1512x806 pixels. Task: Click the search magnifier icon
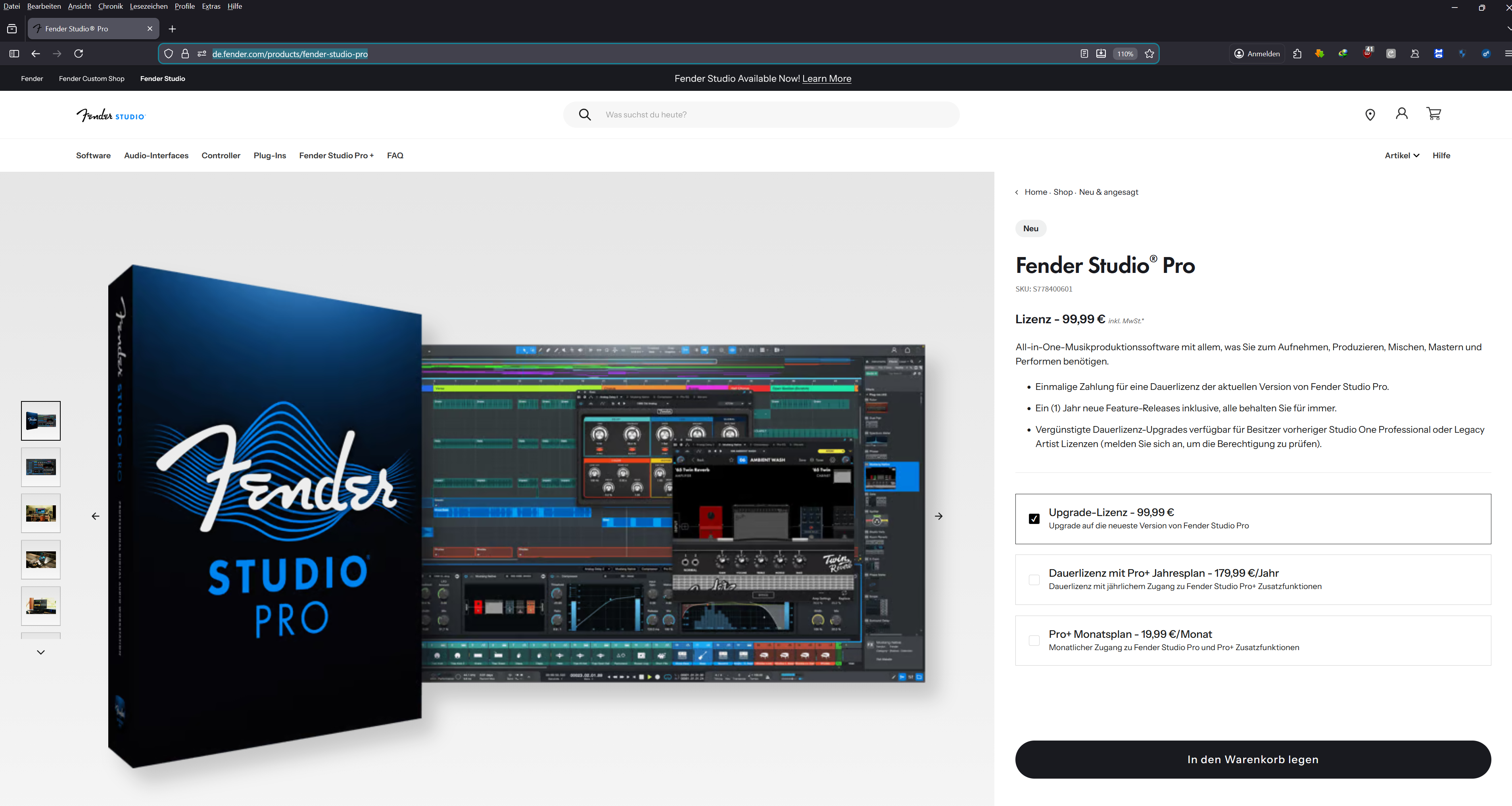point(585,115)
